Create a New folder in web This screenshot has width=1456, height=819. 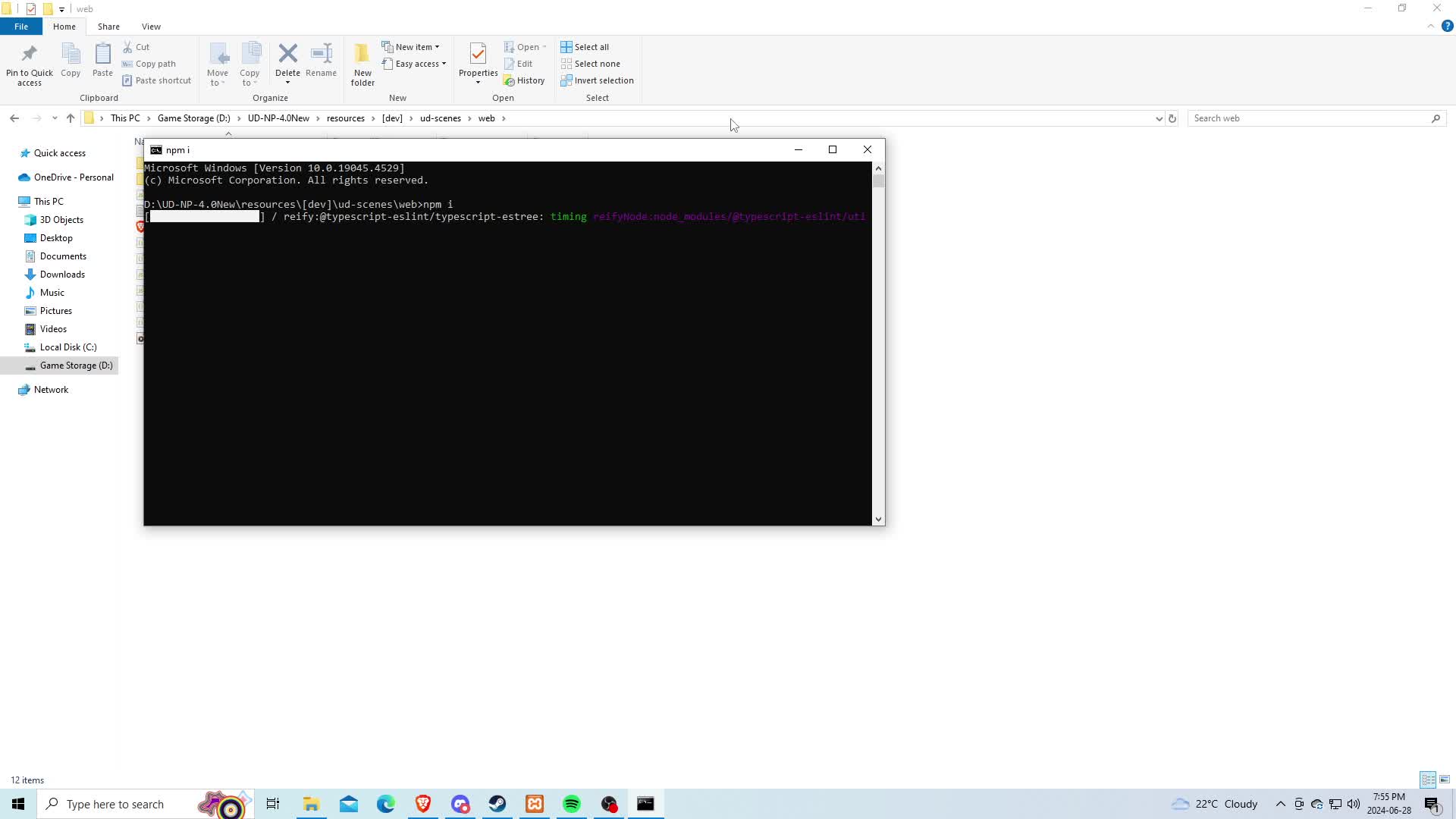[362, 64]
